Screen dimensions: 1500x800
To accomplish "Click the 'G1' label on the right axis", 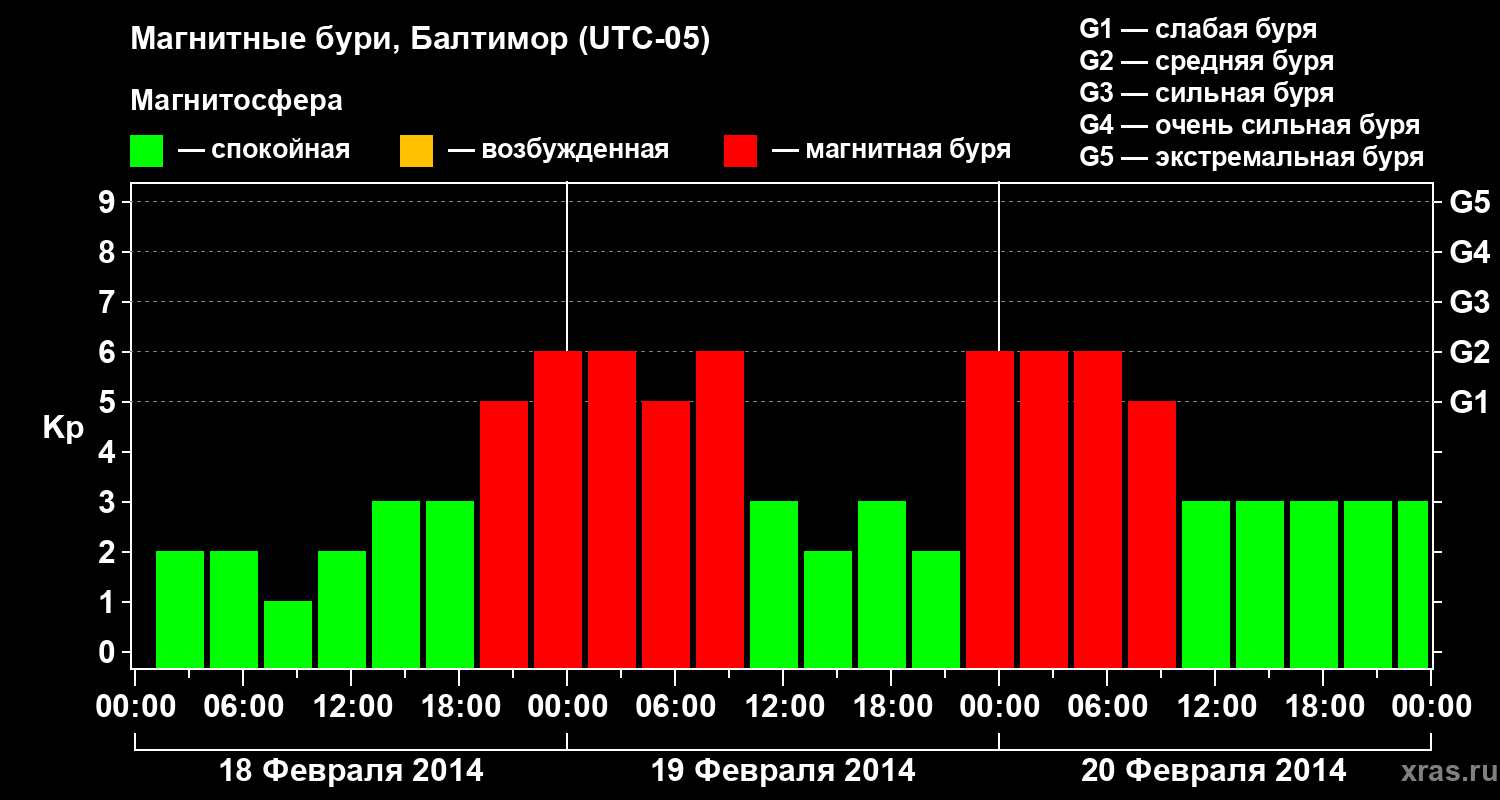I will point(1469,402).
